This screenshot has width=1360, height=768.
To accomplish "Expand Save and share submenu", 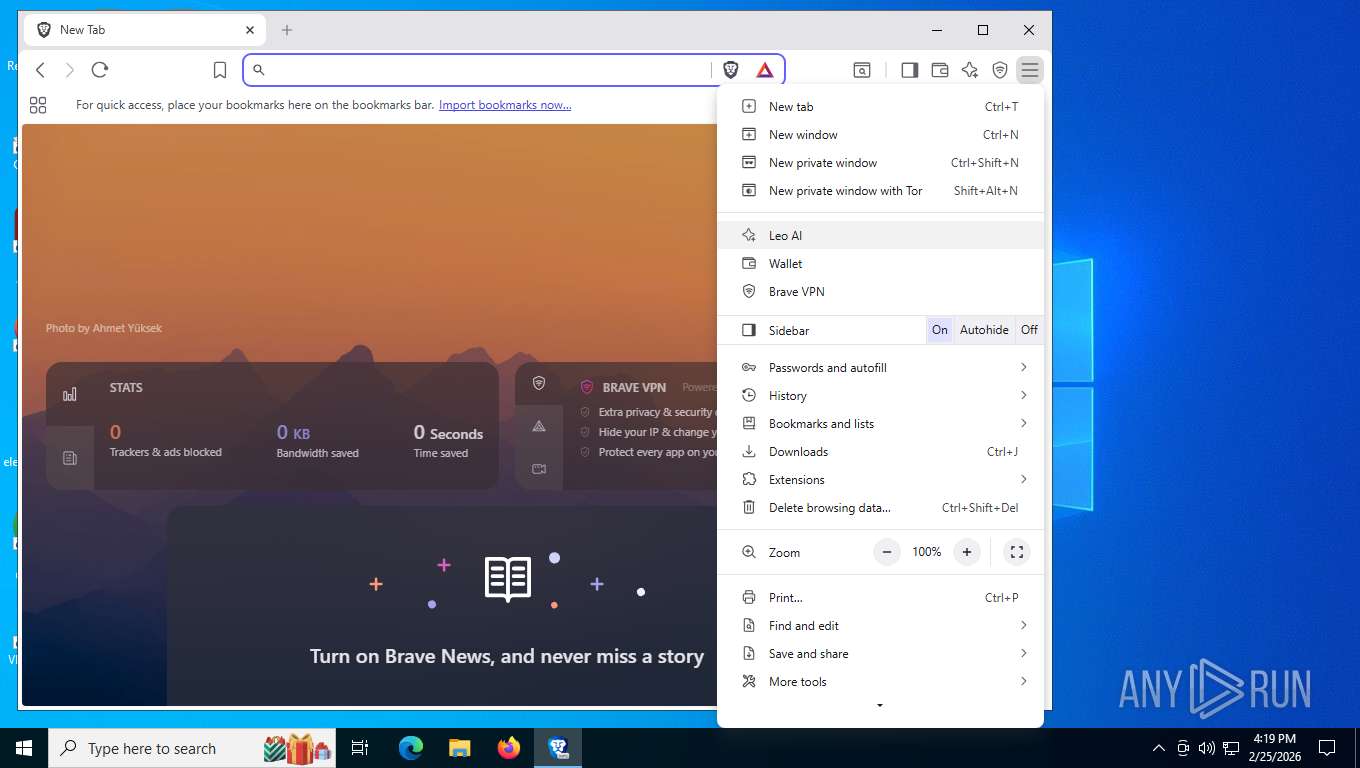I will tap(881, 654).
